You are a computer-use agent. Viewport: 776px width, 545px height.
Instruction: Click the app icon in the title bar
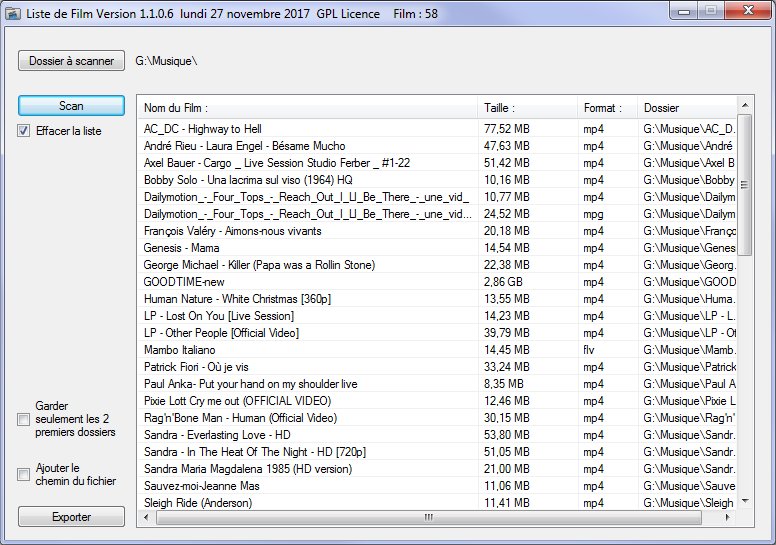click(13, 13)
